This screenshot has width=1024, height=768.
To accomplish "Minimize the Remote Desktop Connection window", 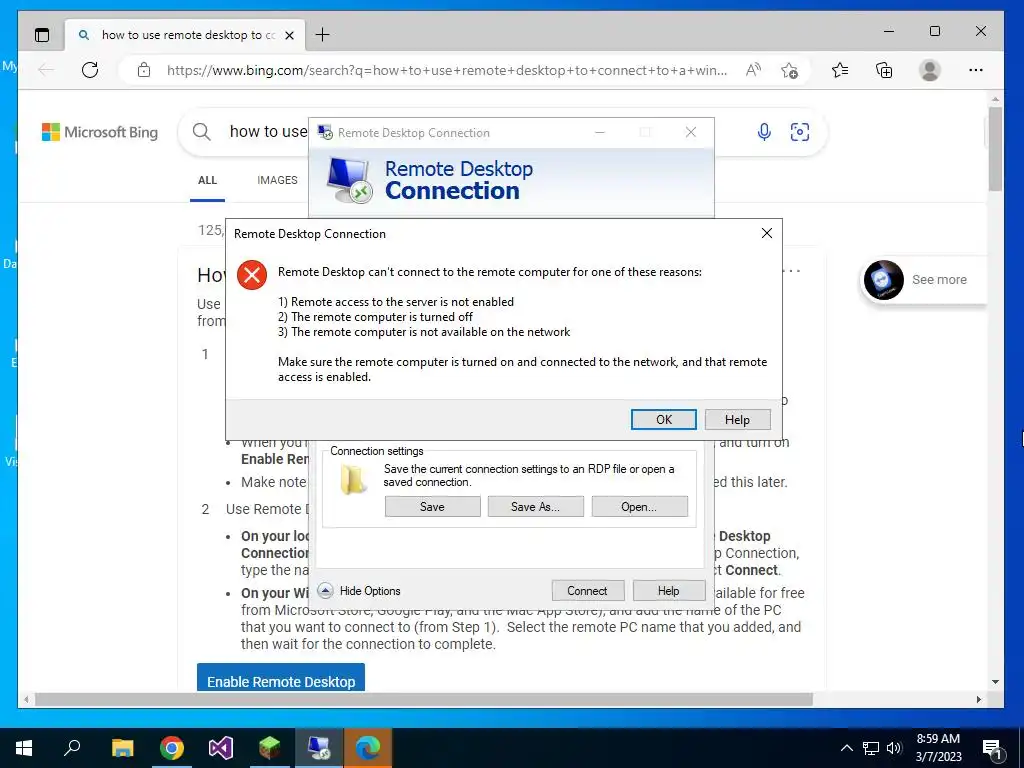I will tap(600, 132).
